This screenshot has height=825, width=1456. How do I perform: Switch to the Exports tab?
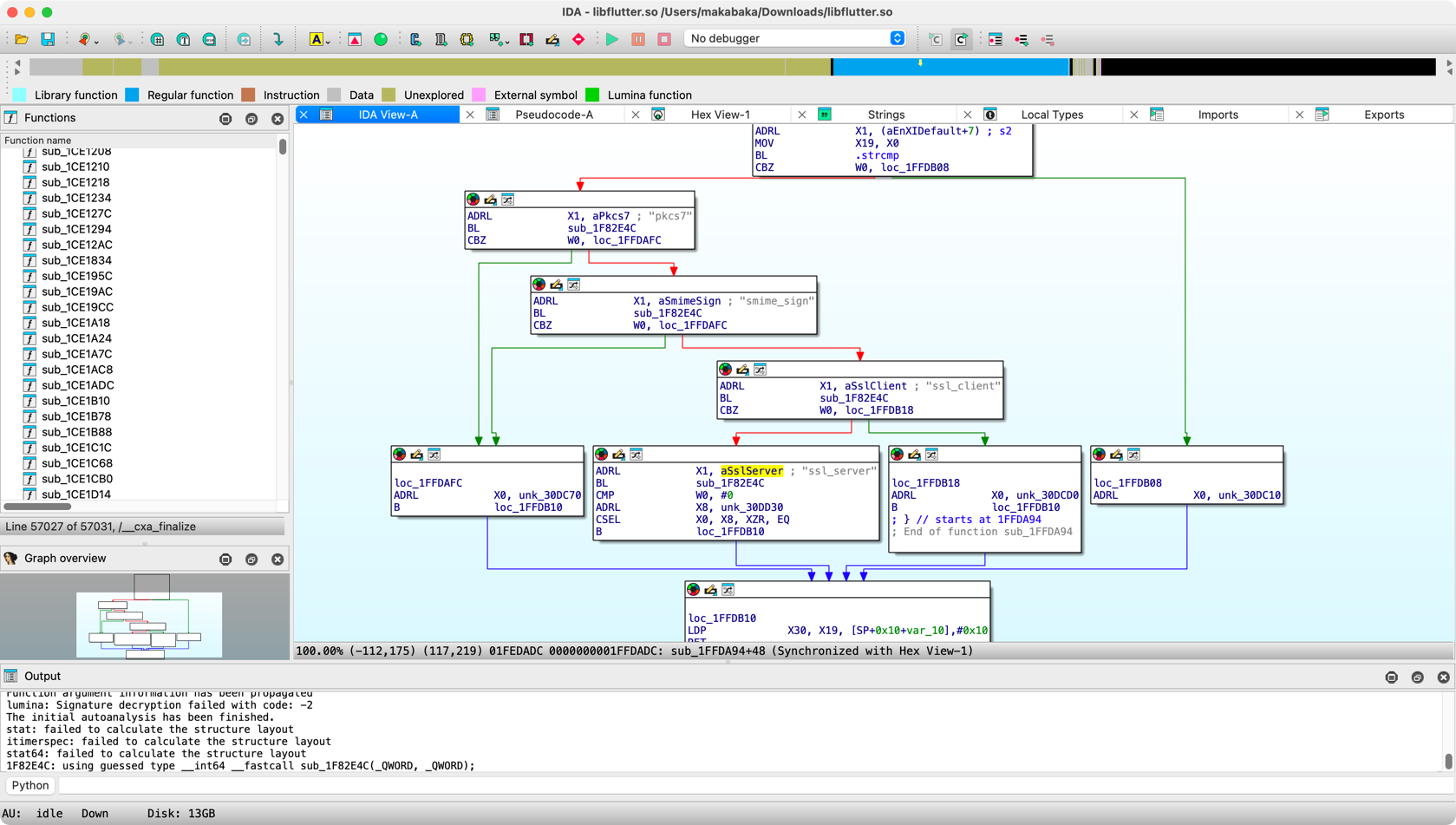(1383, 115)
